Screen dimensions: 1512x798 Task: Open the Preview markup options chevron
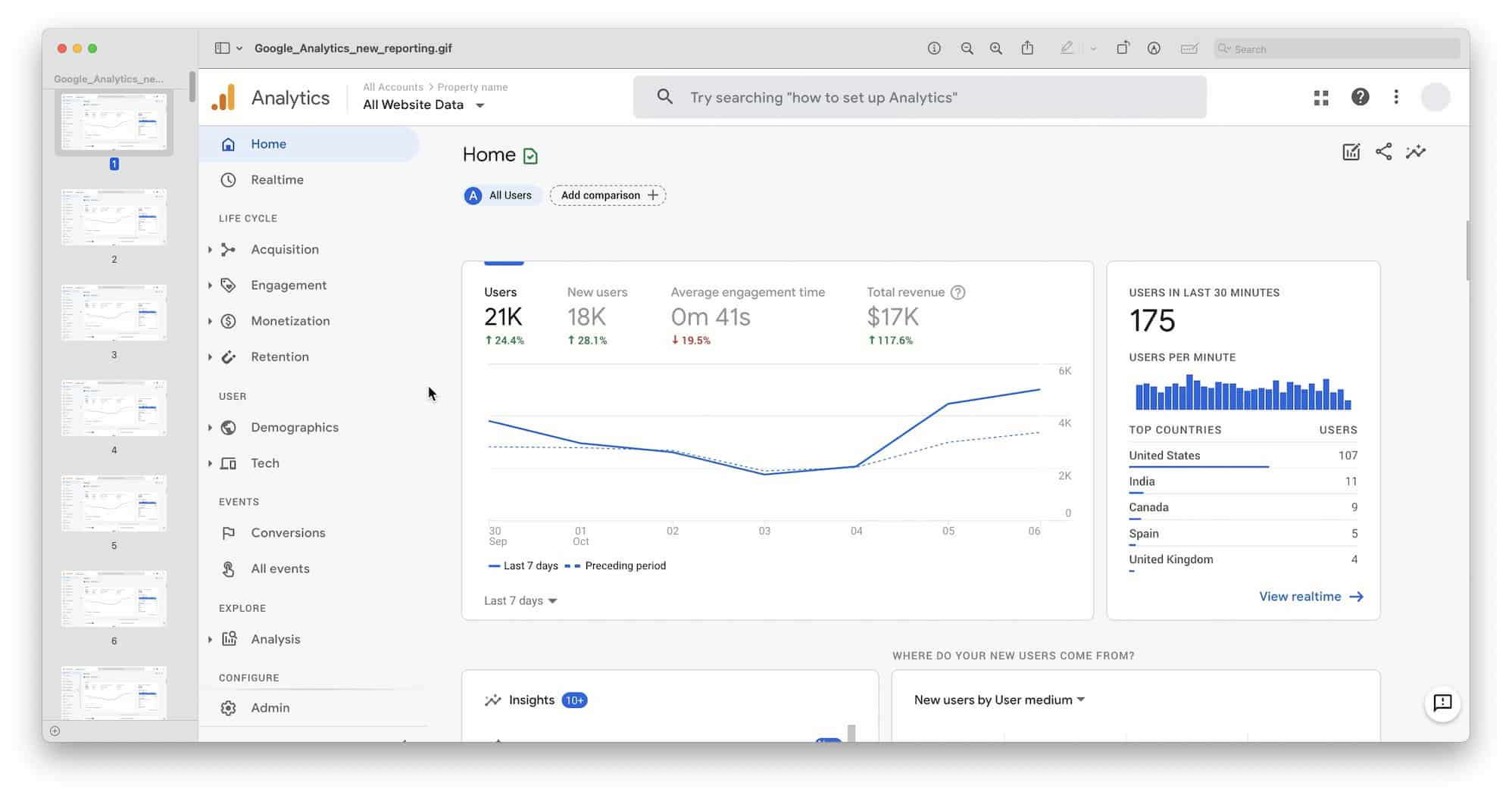click(x=1093, y=48)
